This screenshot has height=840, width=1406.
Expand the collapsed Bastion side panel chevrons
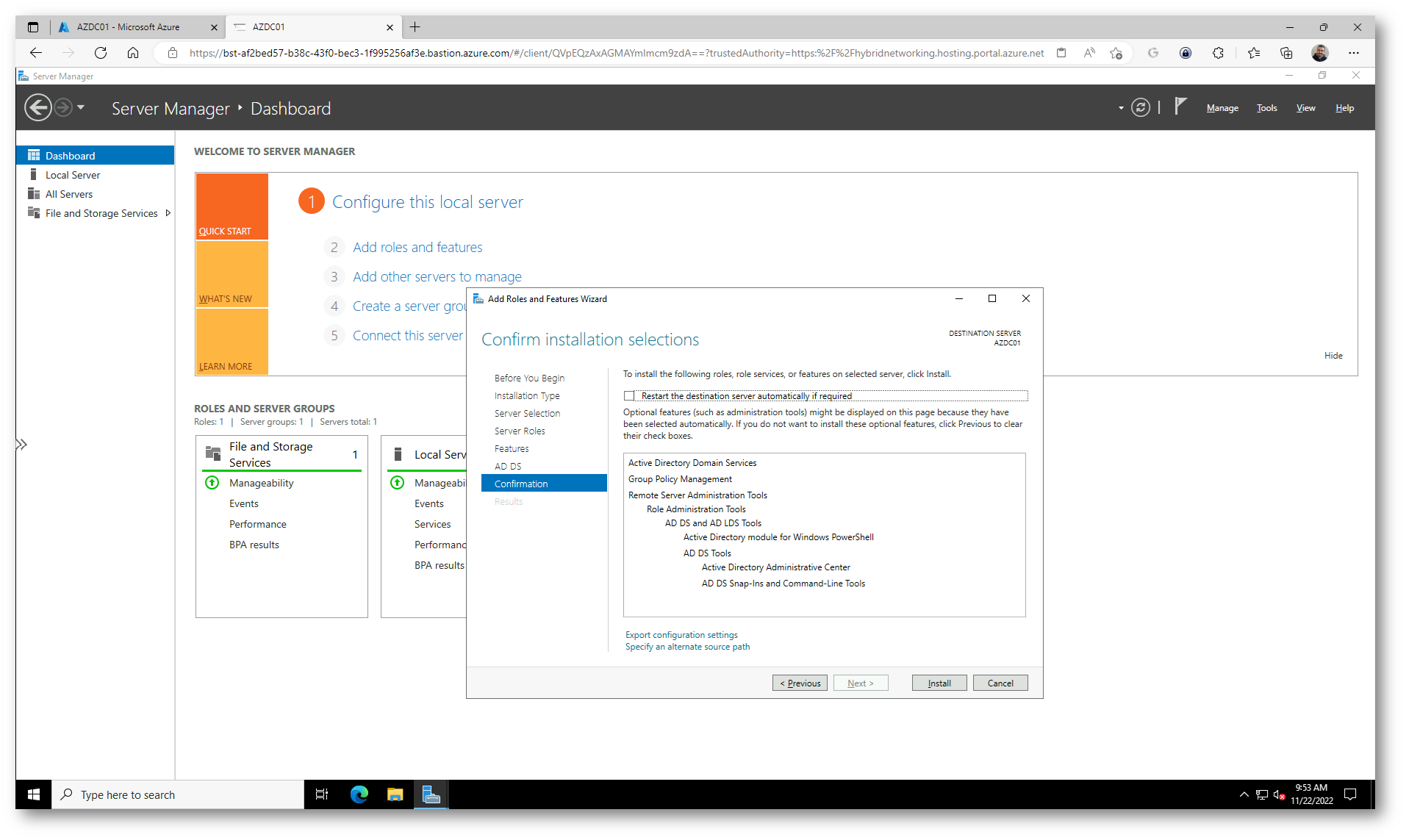[x=22, y=445]
